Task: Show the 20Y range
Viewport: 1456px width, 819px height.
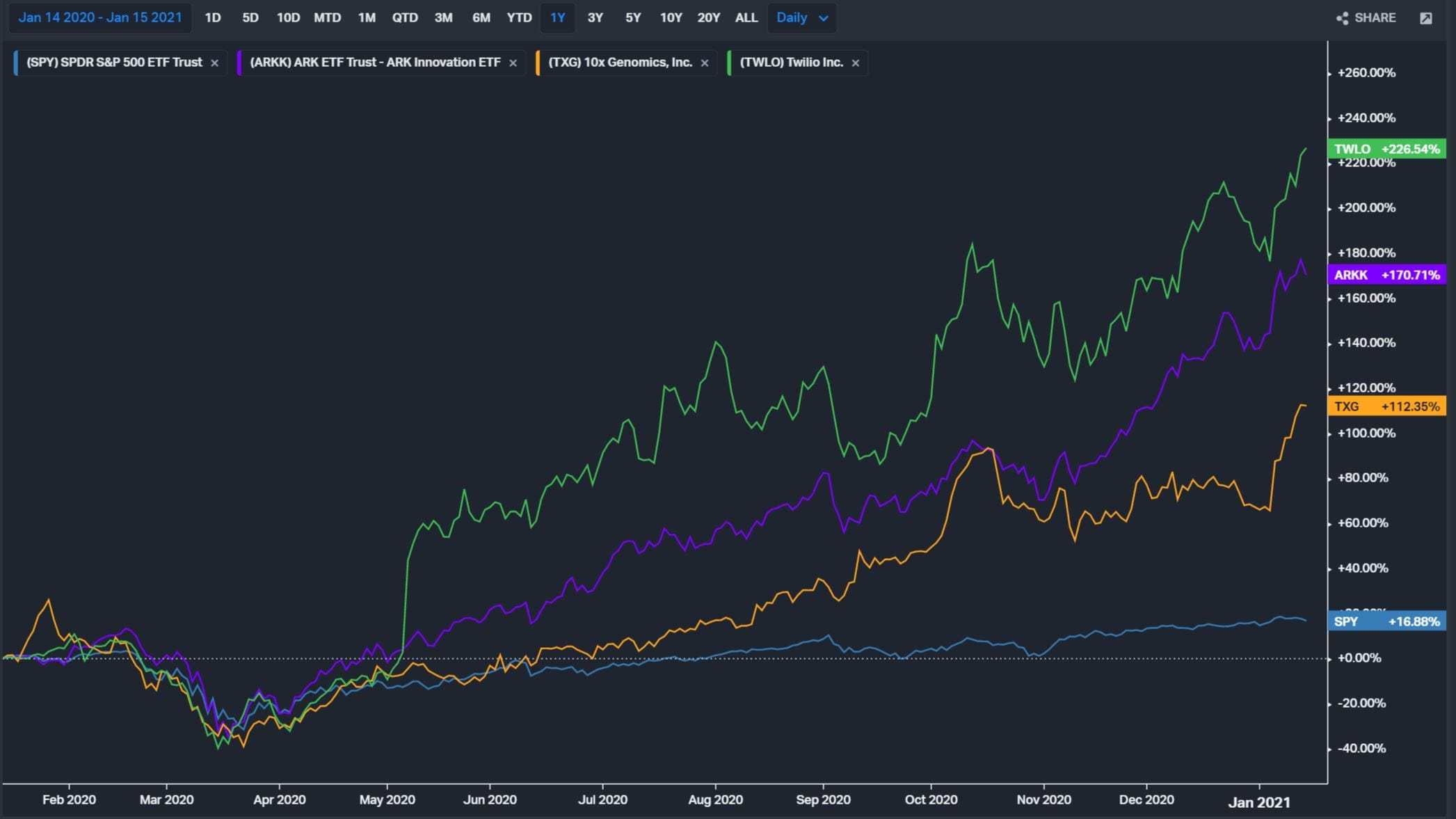Action: tap(709, 18)
